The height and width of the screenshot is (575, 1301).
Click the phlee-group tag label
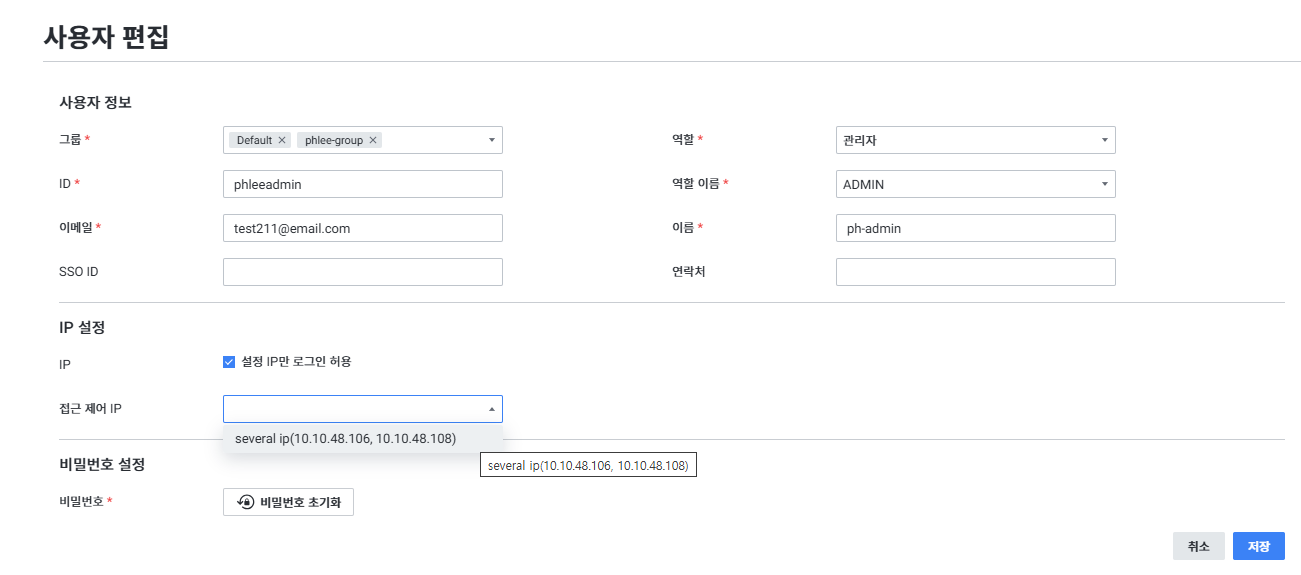tap(334, 141)
